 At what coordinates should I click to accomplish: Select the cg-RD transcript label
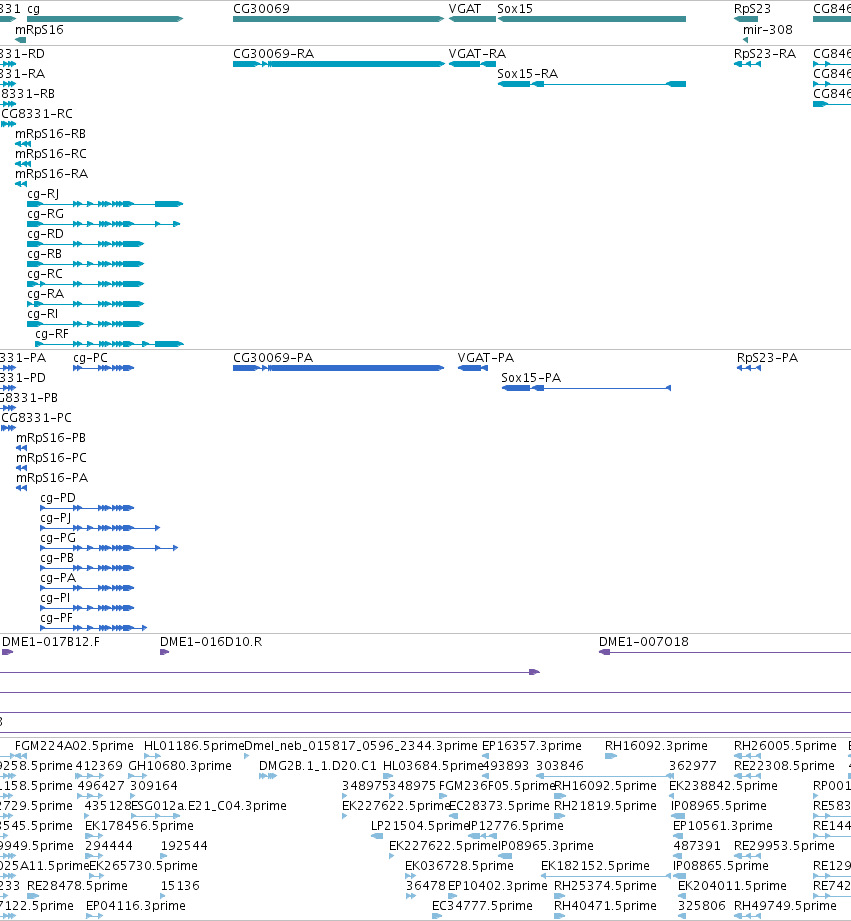tap(45, 233)
